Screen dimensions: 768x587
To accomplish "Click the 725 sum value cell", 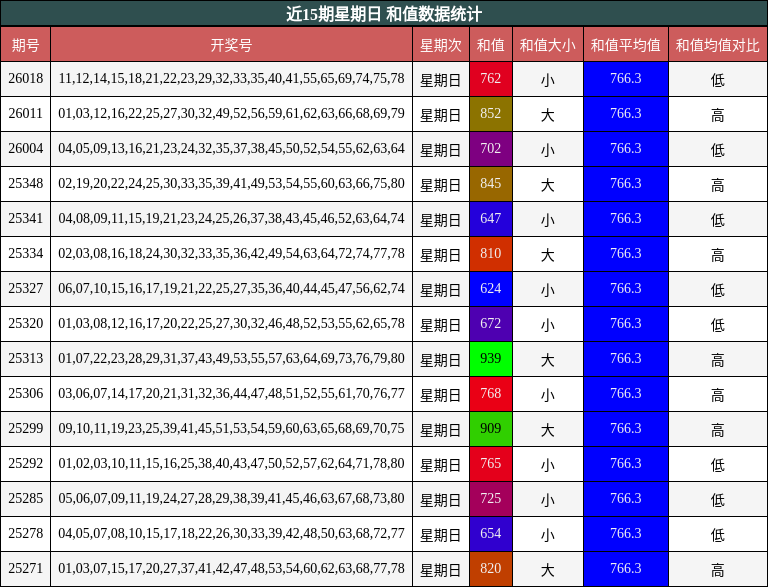I will pyautogui.click(x=491, y=499).
